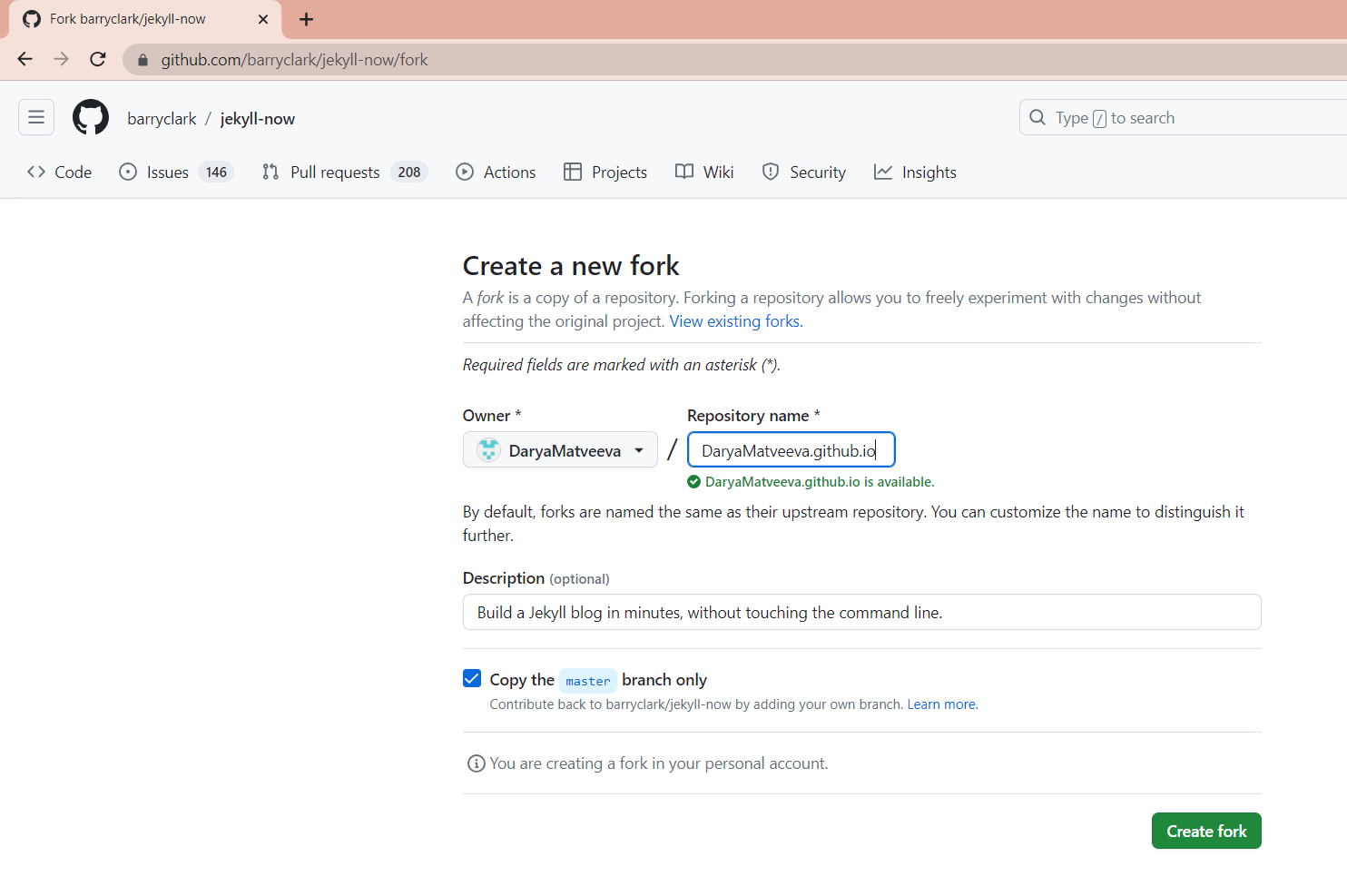
Task: Click the Repository name * label
Action: click(x=753, y=415)
